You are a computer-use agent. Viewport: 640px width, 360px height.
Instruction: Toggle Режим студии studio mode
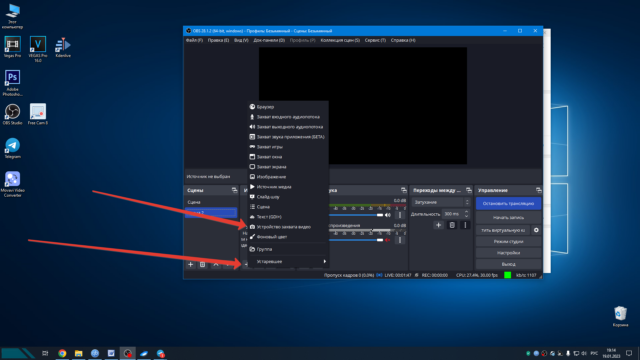(x=508, y=242)
